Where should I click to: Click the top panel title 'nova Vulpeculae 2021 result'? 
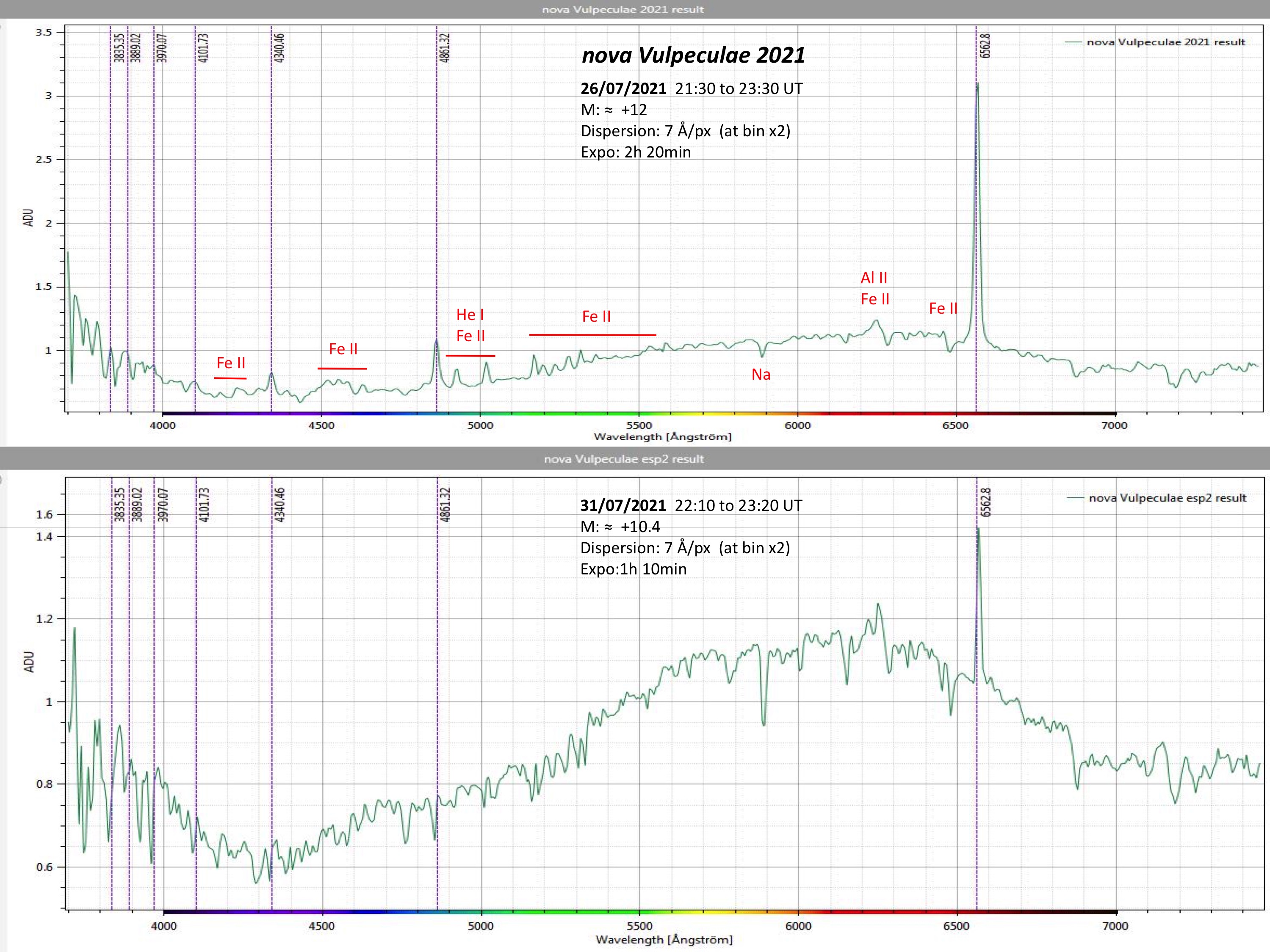[623, 9]
